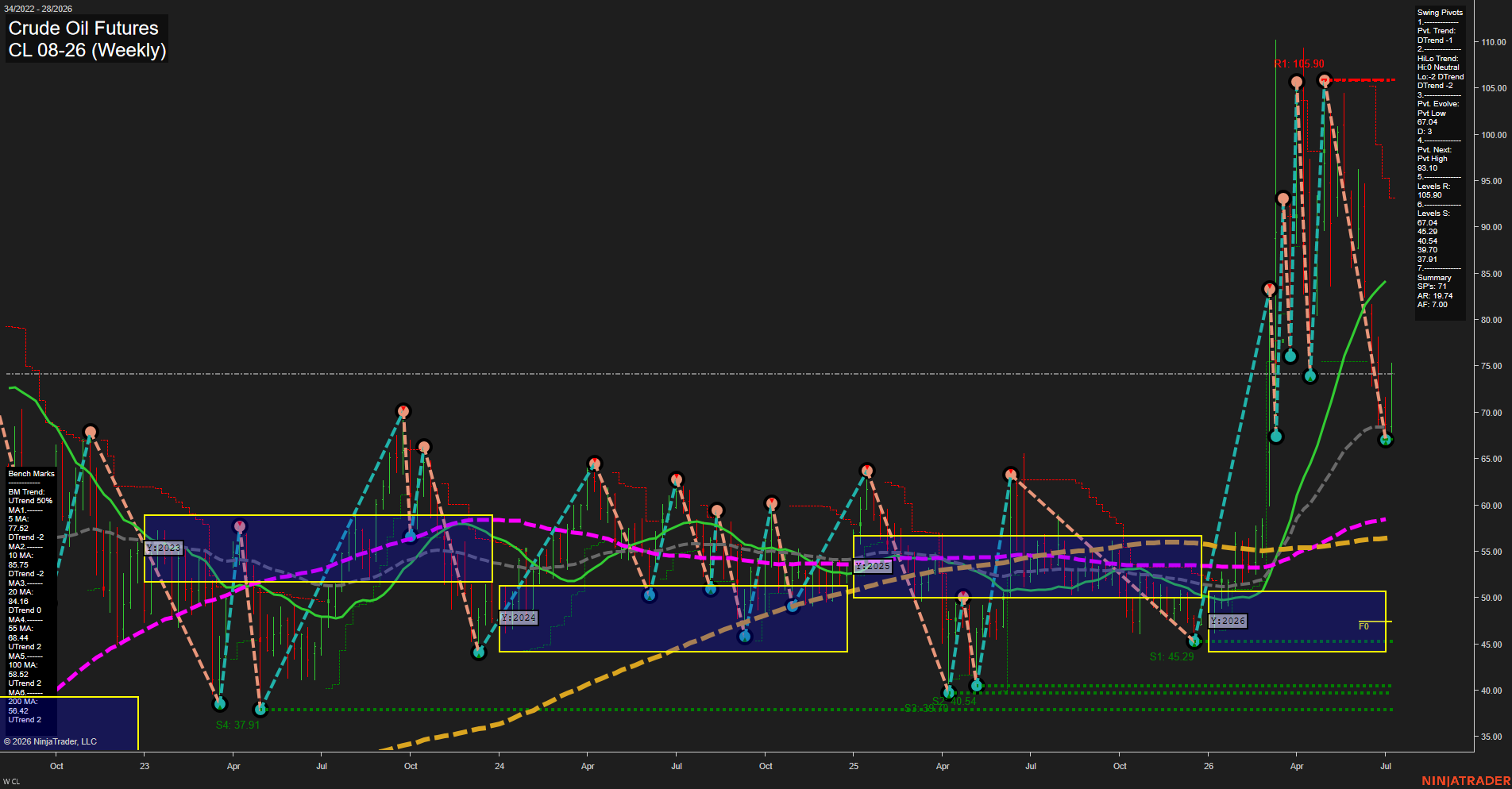The height and width of the screenshot is (789, 1512).
Task: Click the Pvt. Next: entry
Action: 1434,150
